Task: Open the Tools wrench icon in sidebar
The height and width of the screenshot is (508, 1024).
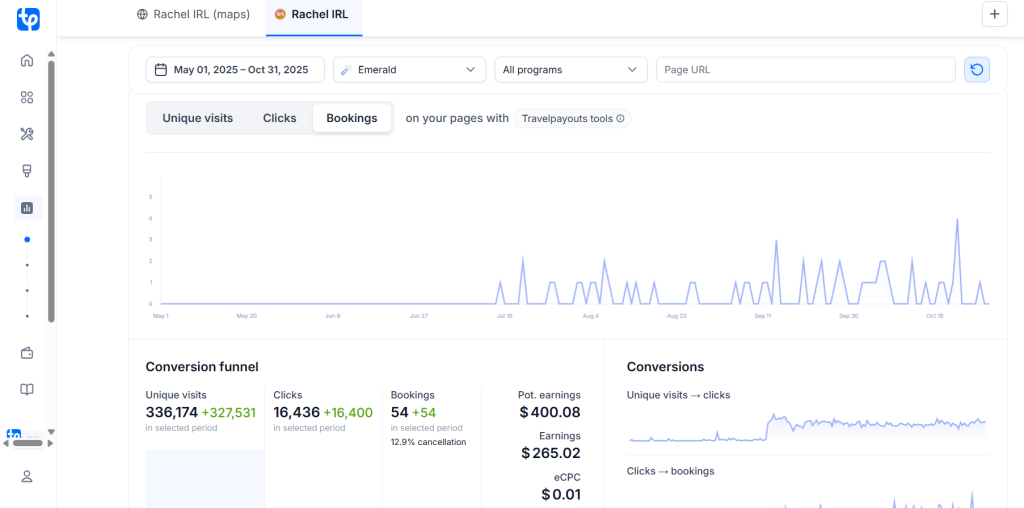Action: (x=27, y=134)
